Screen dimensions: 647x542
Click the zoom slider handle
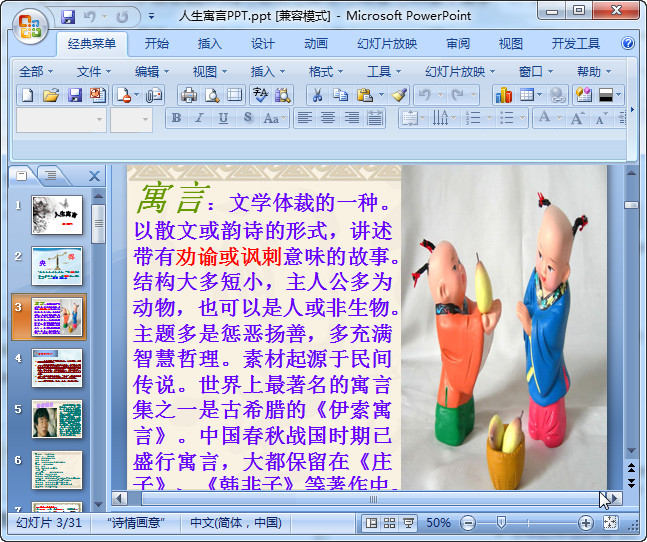point(501,523)
